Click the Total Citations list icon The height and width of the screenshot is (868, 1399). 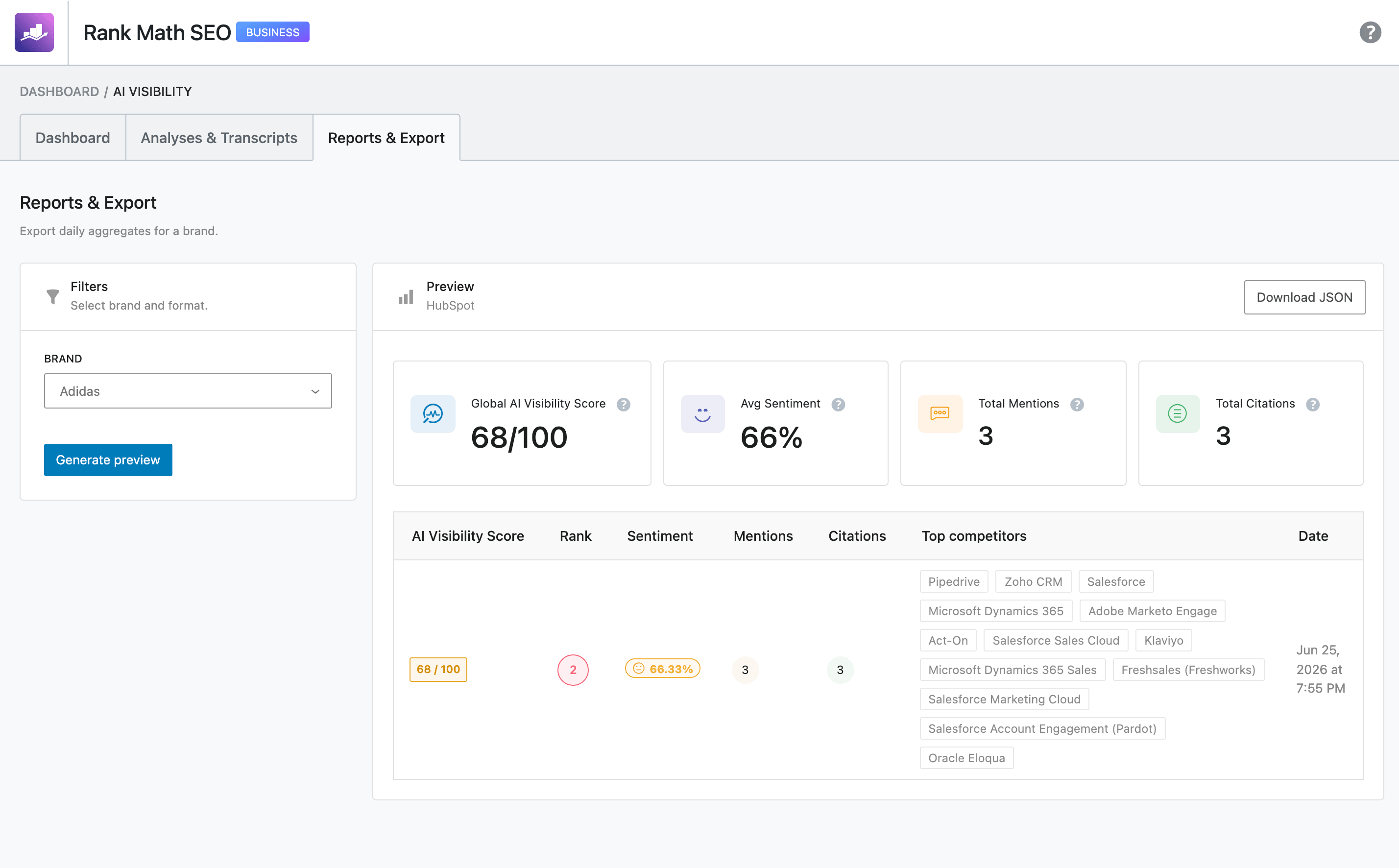tap(1178, 413)
